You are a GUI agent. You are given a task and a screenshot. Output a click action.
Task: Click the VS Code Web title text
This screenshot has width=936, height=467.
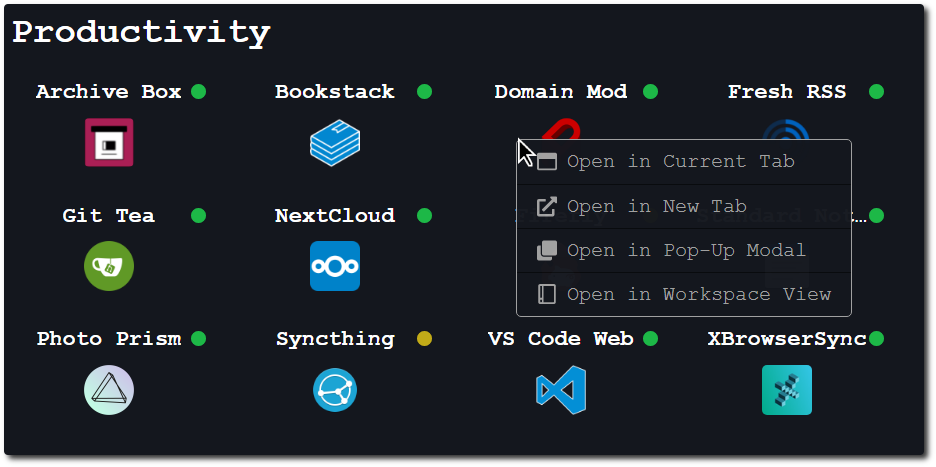click(561, 339)
